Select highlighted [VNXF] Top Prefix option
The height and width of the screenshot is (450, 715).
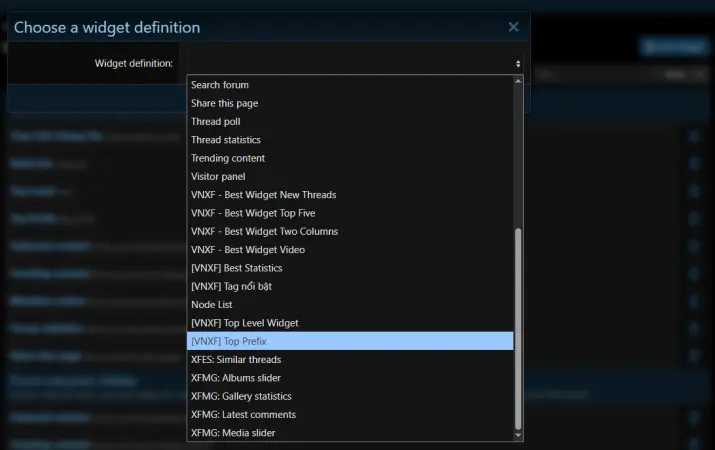(x=229, y=341)
